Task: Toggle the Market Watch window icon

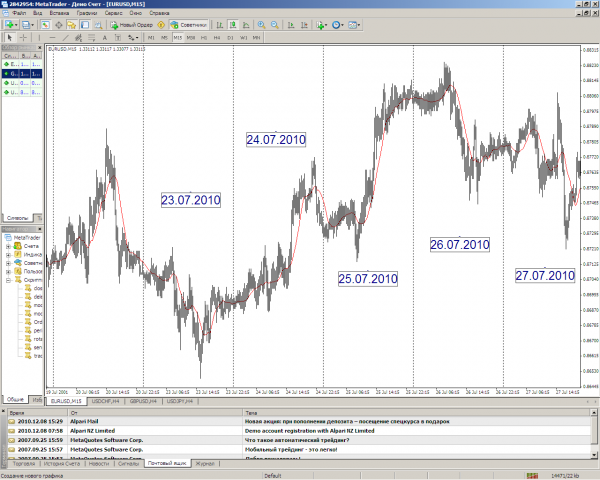Action: [45, 25]
